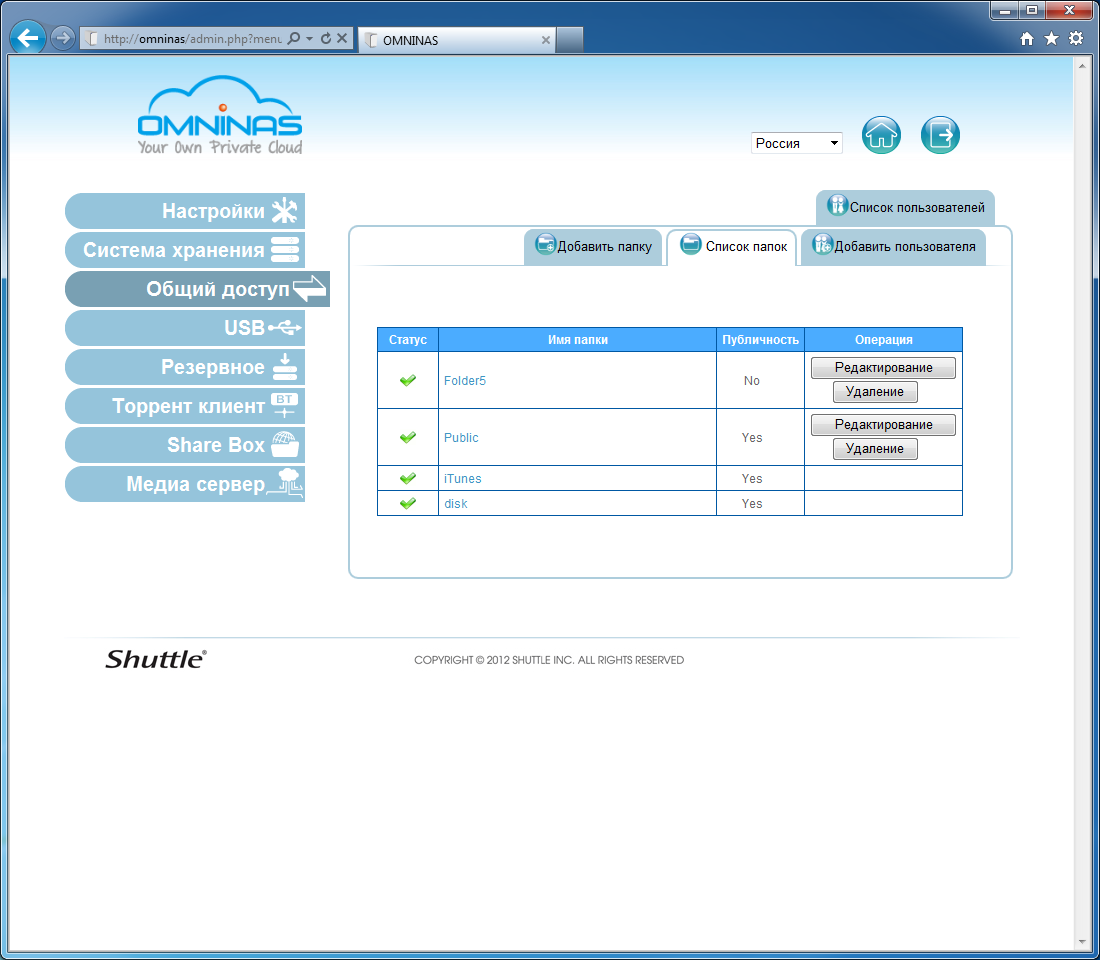Open the address bar dropdown arrow

click(x=309, y=39)
